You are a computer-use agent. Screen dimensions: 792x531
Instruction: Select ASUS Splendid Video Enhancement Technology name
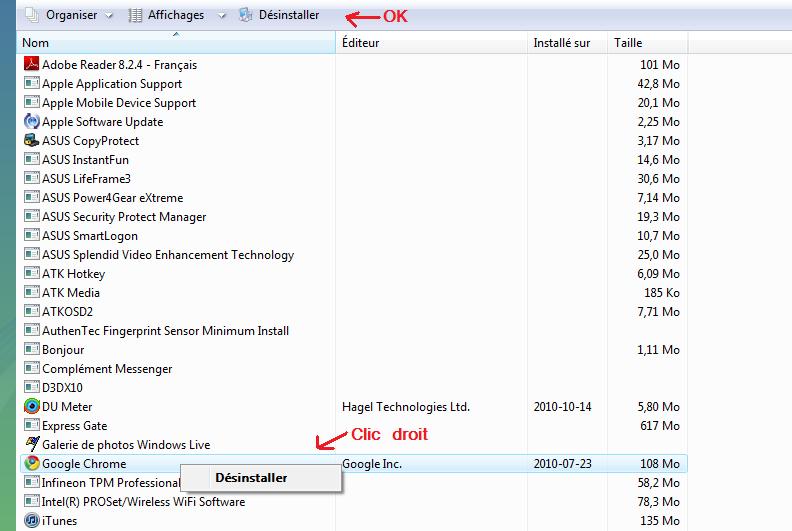[x=168, y=255]
